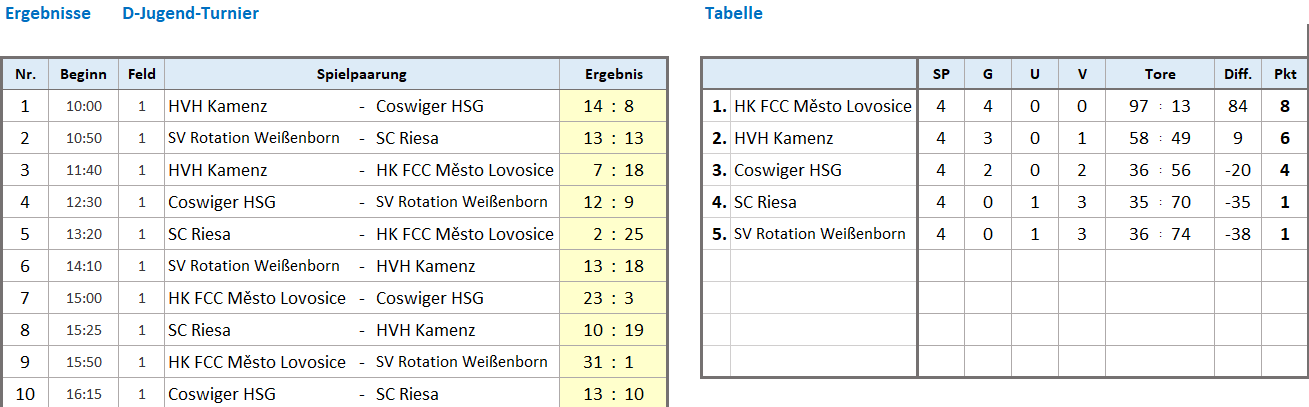Click result cell 14 : 8 of game 1

point(613,106)
